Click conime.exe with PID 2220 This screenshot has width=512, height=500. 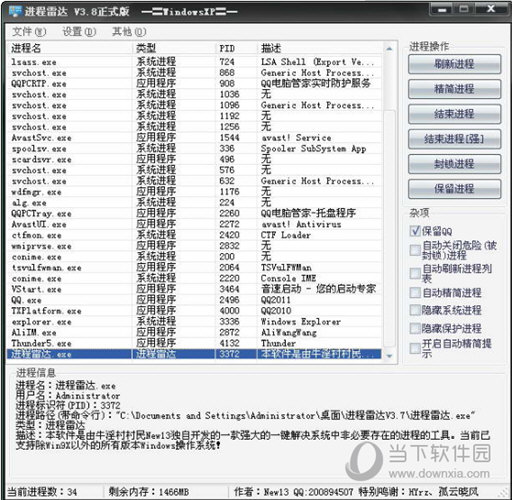click(x=195, y=278)
